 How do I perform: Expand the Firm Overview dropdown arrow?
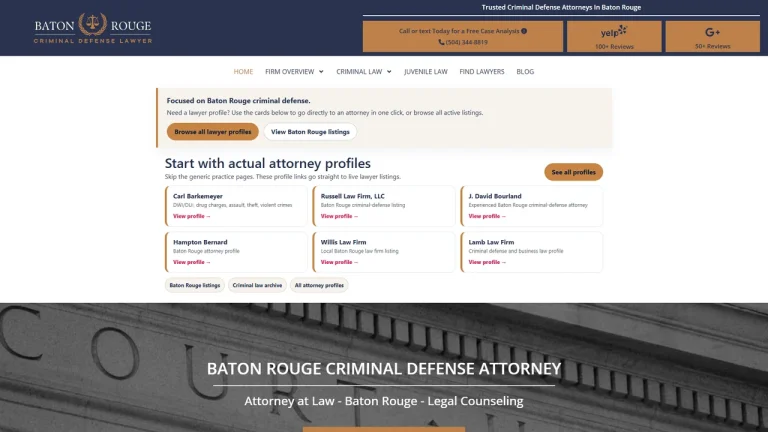click(321, 72)
